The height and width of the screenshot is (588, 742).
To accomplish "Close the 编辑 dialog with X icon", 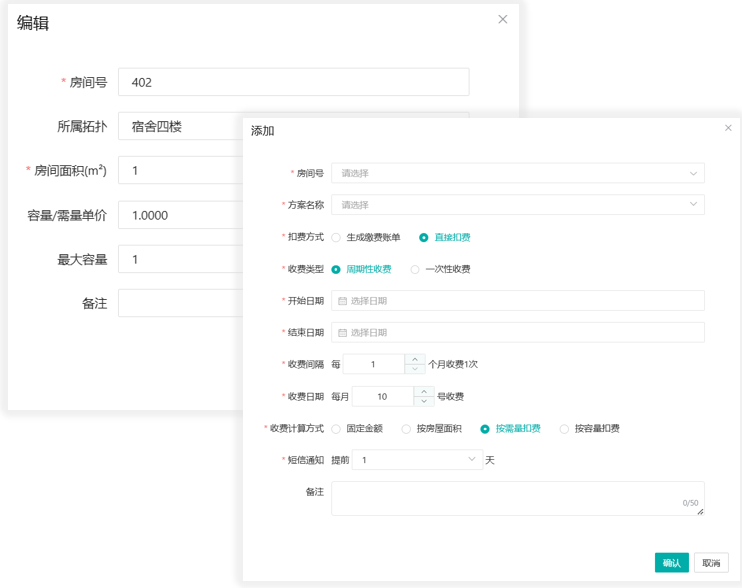I will (x=503, y=19).
